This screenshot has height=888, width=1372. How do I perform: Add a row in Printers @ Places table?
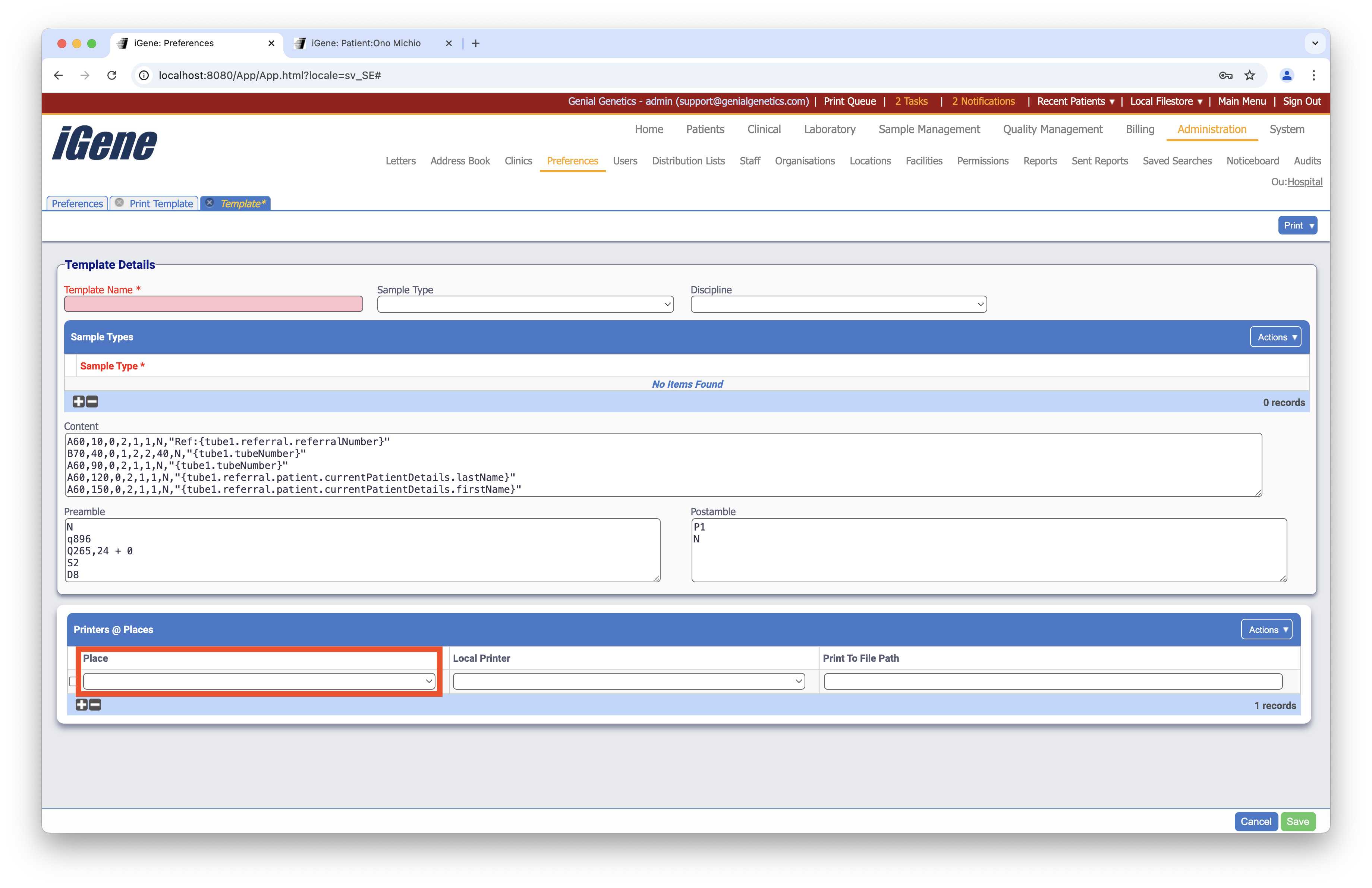pyautogui.click(x=81, y=705)
